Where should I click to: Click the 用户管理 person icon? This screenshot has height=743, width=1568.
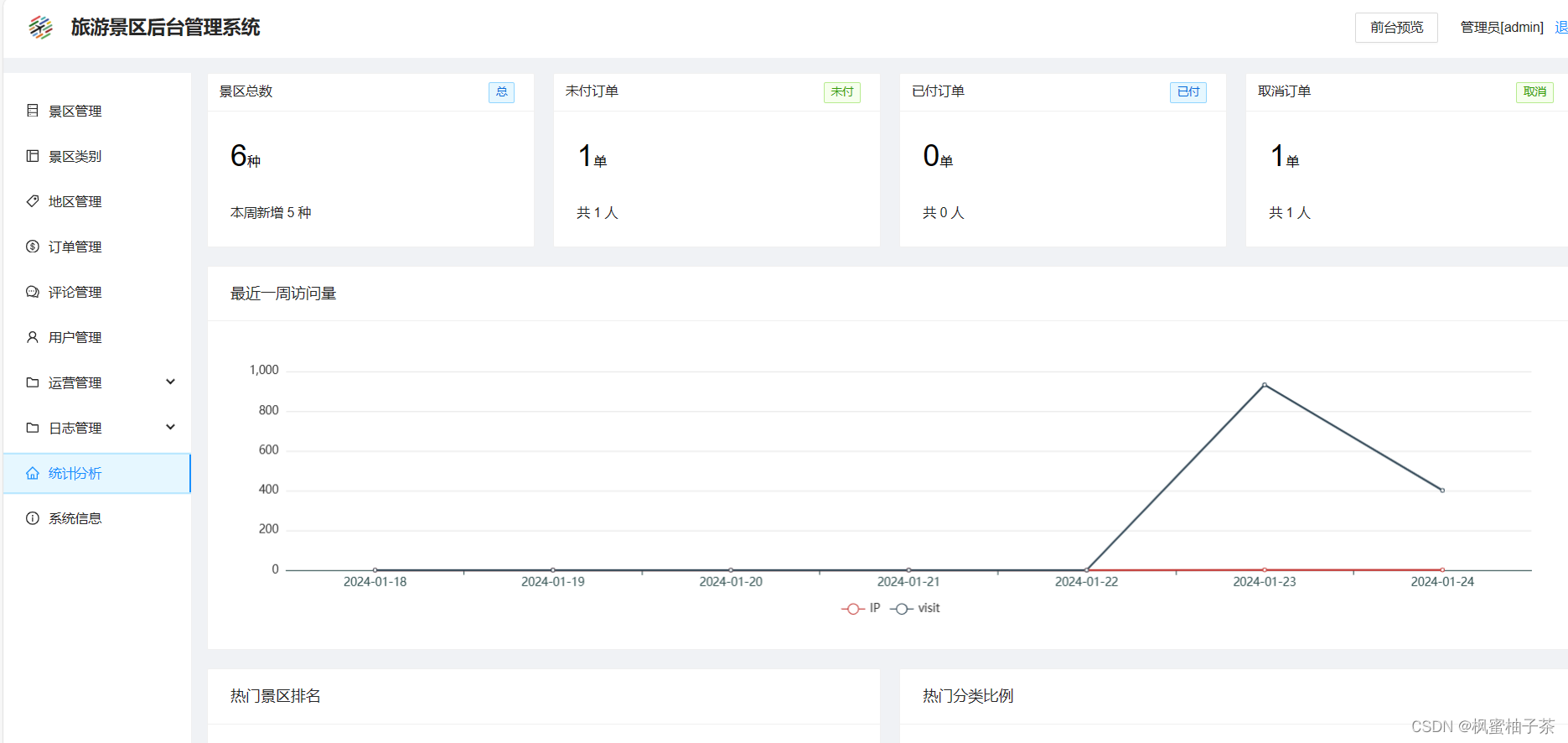(33, 337)
